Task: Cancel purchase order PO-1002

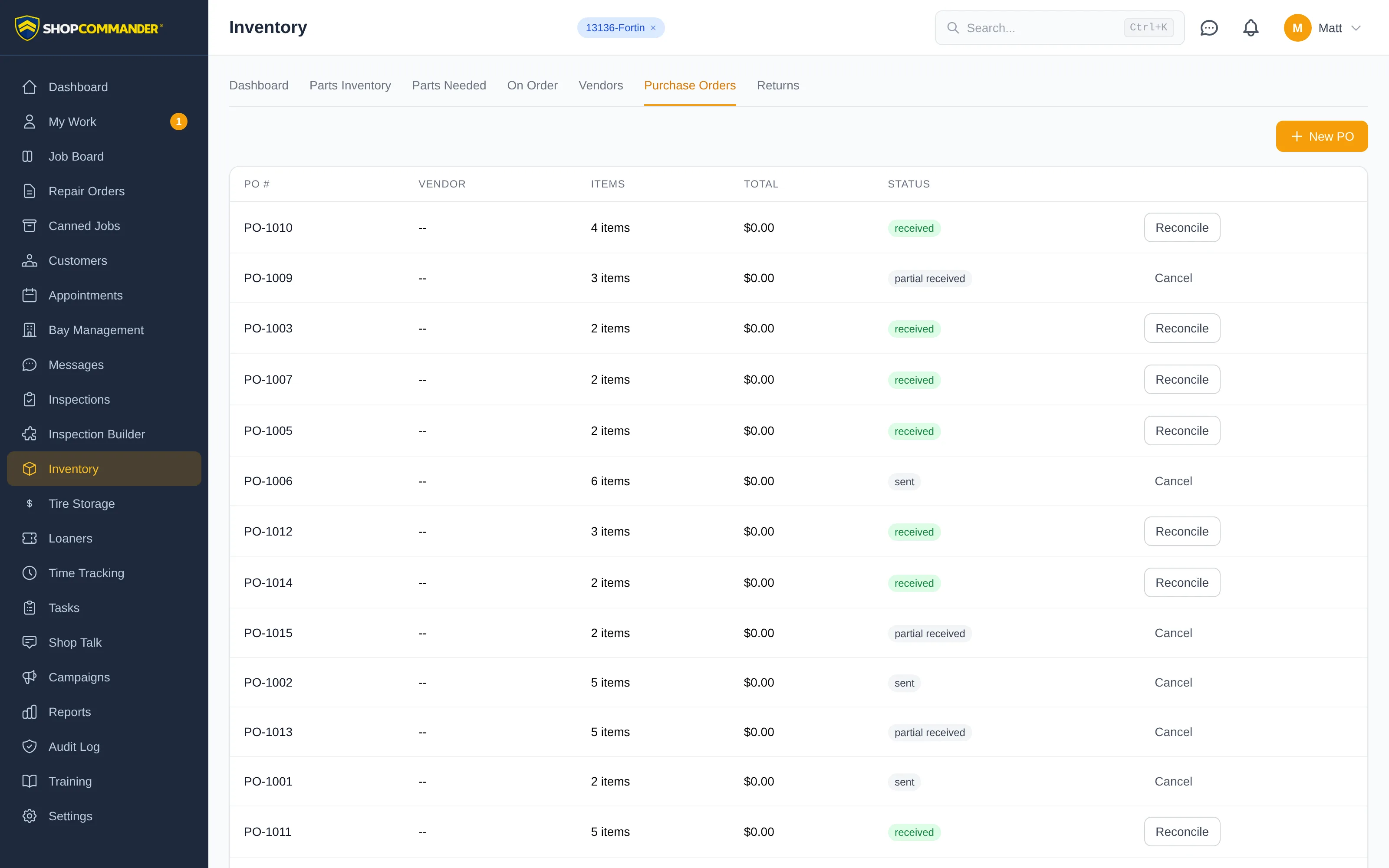Action: [1173, 683]
